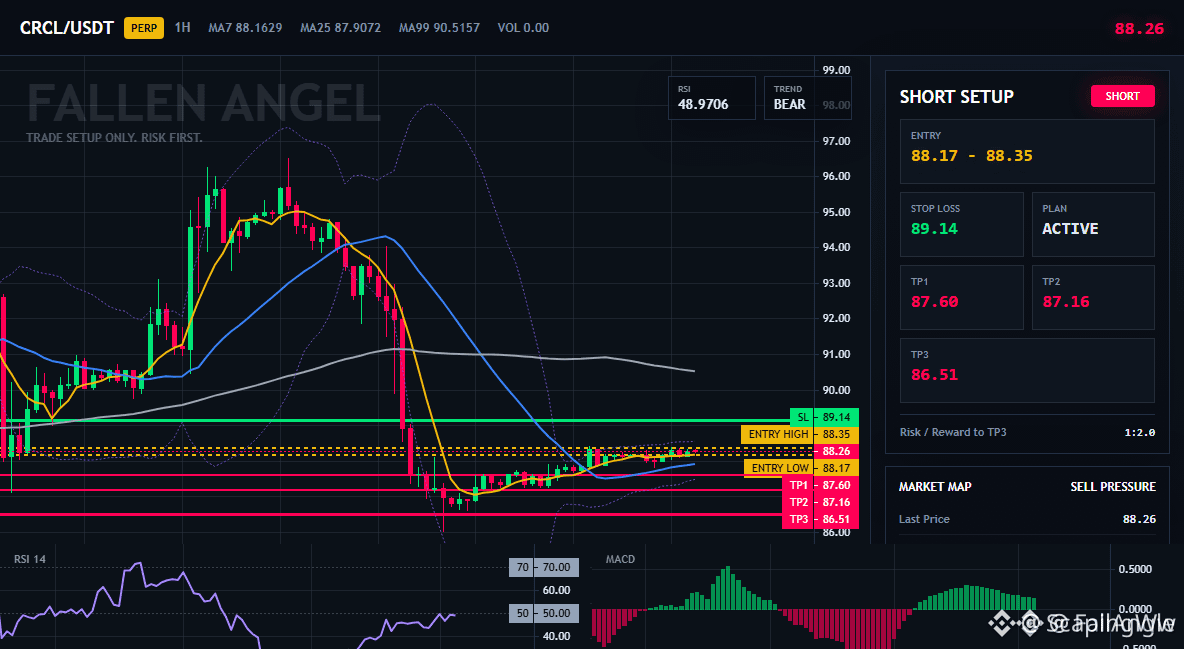Click the 70 70.00 RSI level tag
1184x649 pixels.
tap(544, 567)
